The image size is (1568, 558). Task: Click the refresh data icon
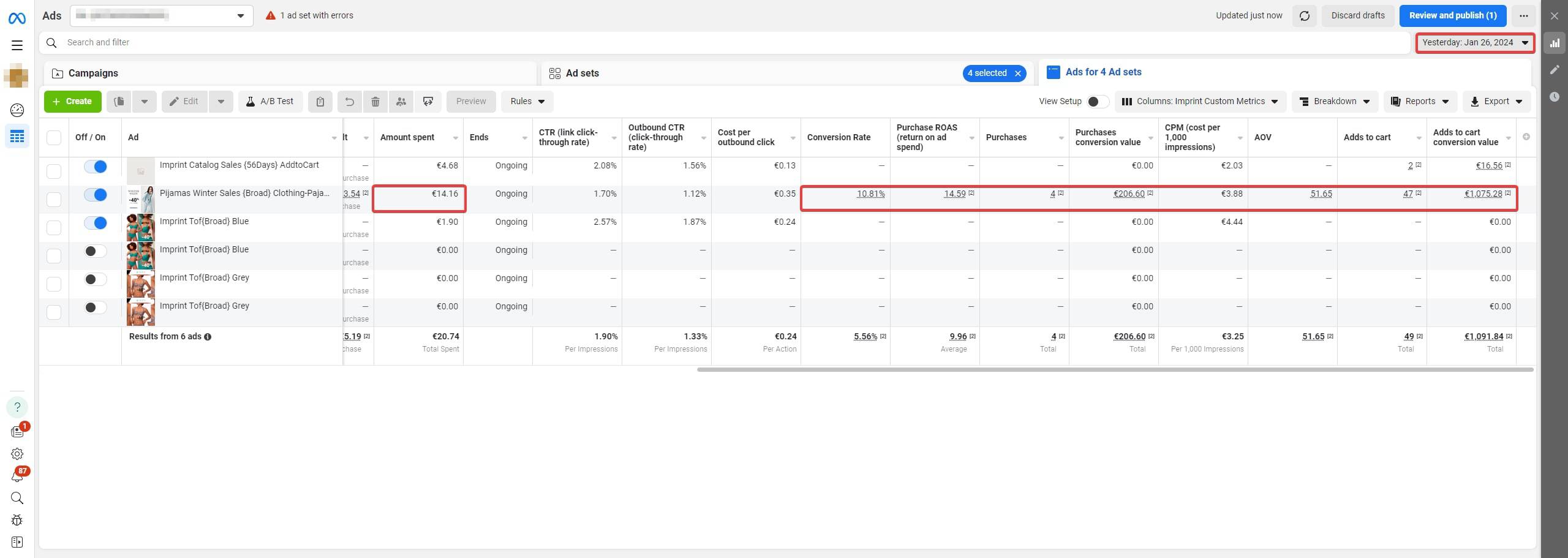tap(1304, 16)
